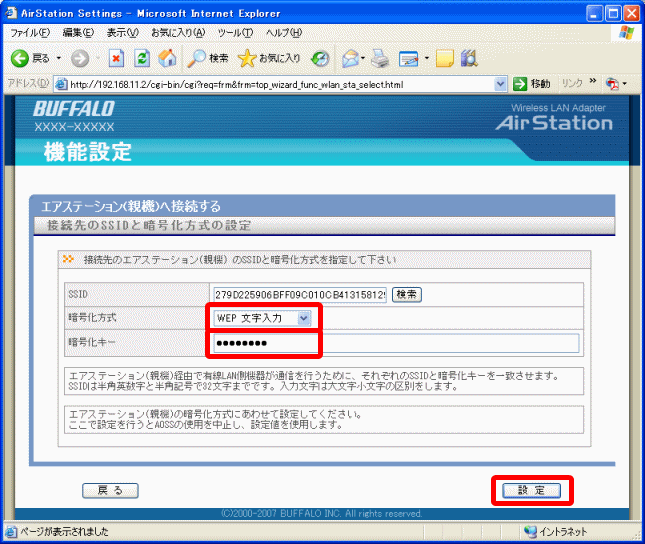Screen dimensions: 645x544
Task: Open the address bar URL dropdown arrow
Action: 502,84
